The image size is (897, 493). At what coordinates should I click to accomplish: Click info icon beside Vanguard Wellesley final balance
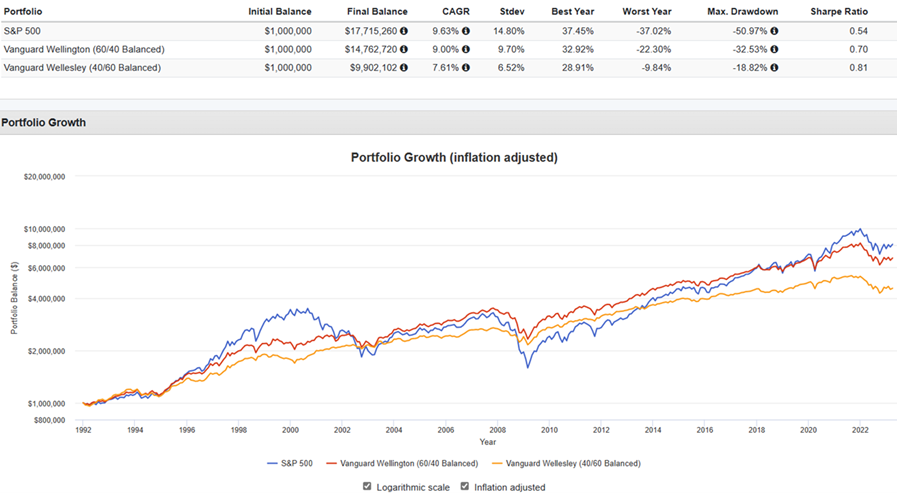tap(404, 68)
